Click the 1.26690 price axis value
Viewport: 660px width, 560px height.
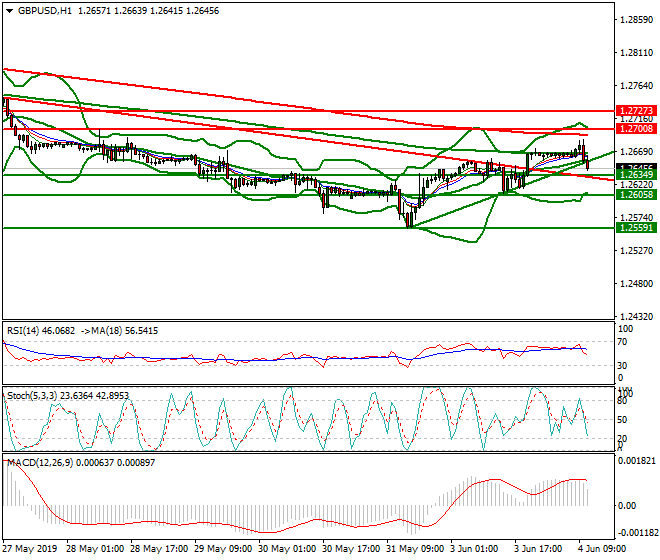point(637,152)
